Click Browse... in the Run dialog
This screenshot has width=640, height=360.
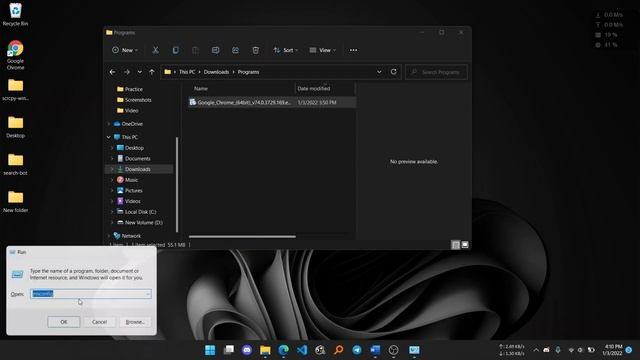tap(135, 322)
